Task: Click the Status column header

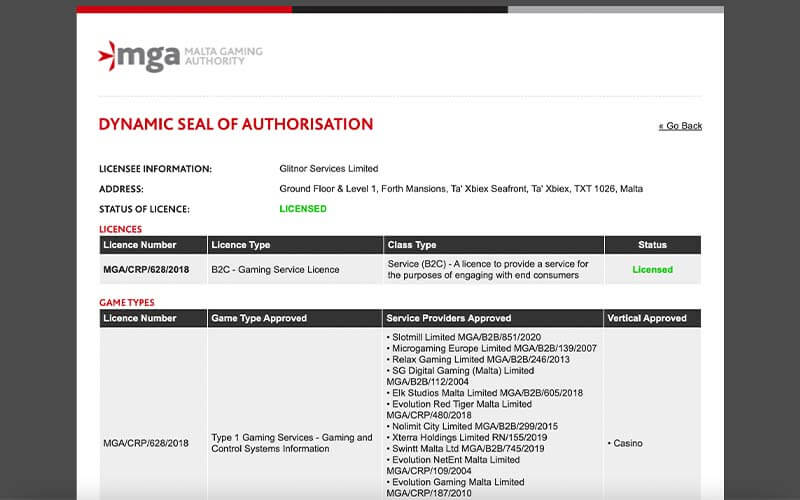Action: tap(653, 245)
